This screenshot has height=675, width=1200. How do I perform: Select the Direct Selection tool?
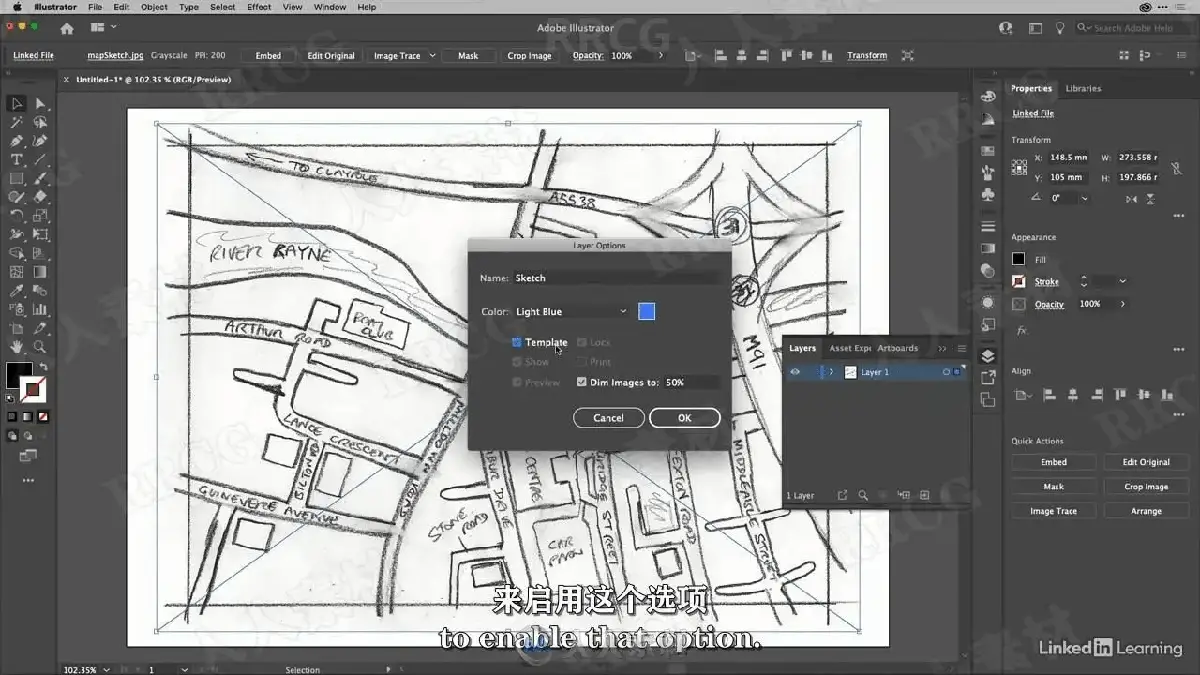[40, 103]
